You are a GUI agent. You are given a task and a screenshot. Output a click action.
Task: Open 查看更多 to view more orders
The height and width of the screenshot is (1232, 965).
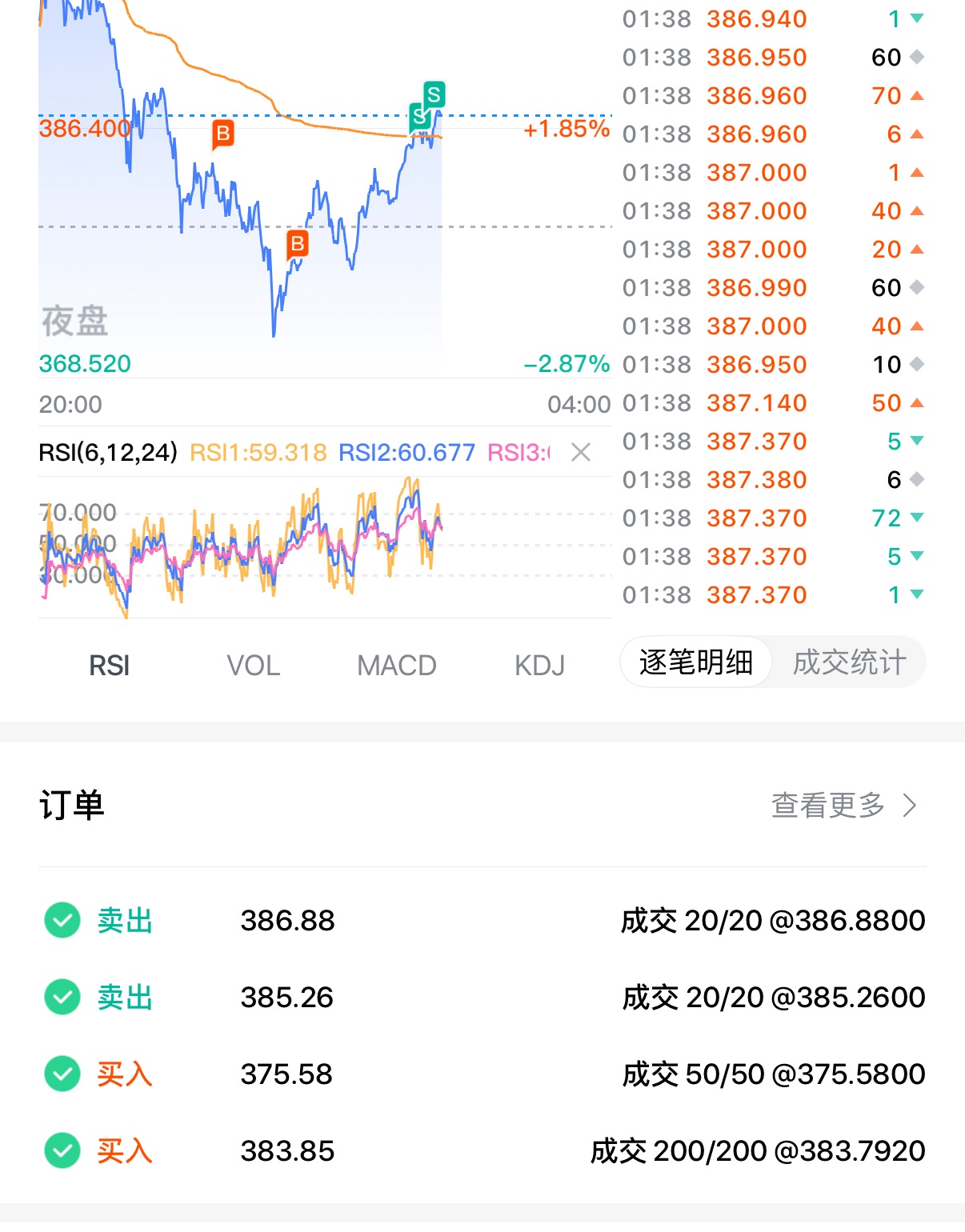[x=827, y=805]
